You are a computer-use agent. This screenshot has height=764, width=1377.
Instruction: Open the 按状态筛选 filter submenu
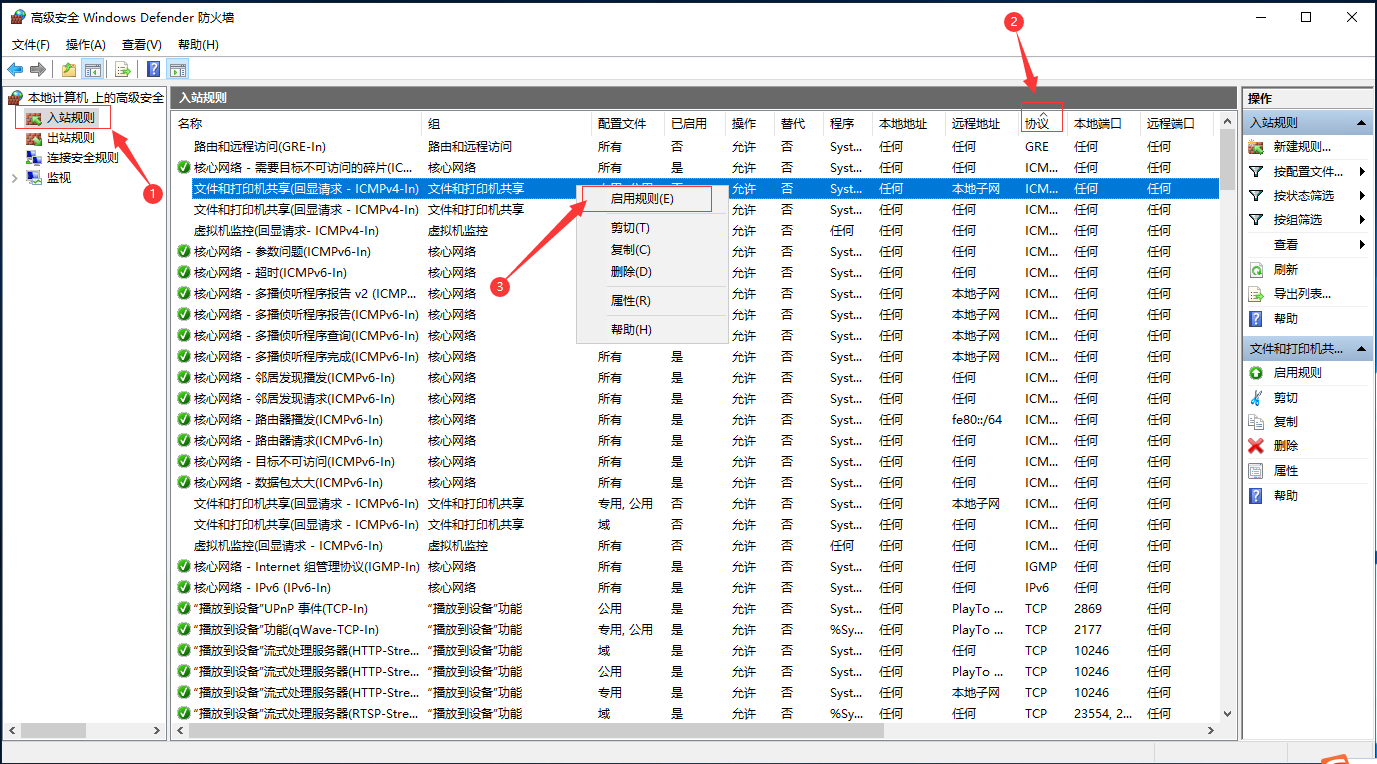pyautogui.click(x=1308, y=196)
